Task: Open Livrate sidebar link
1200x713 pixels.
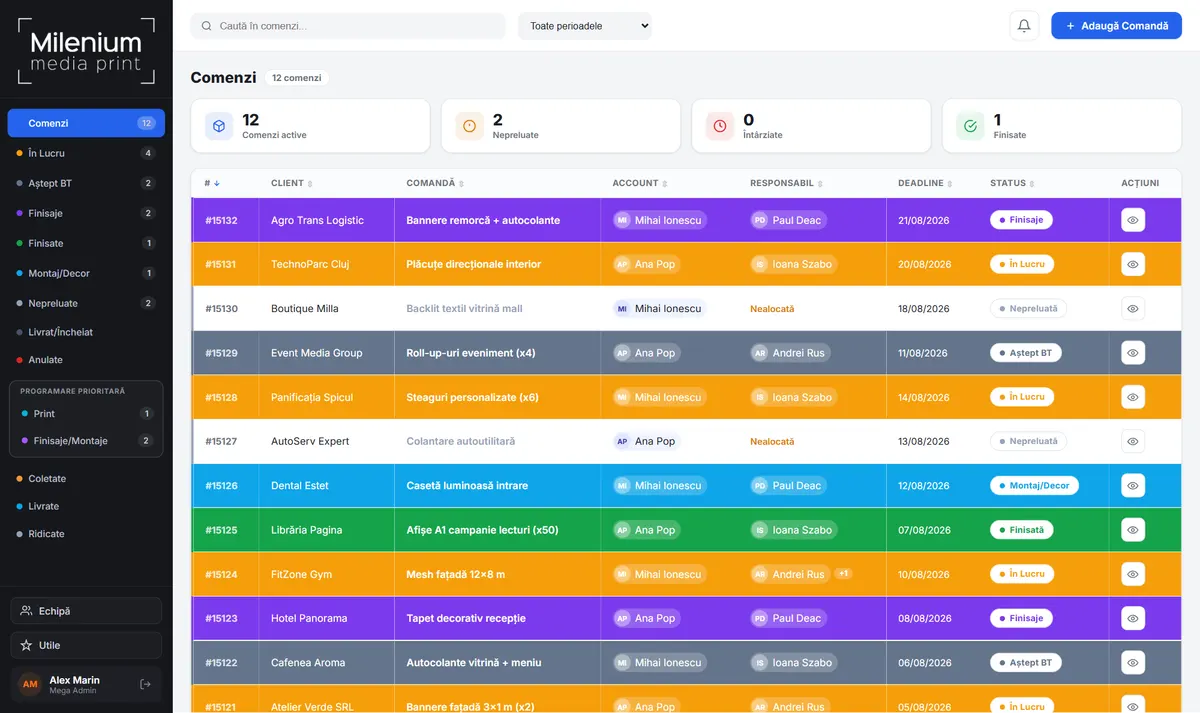Action: [86, 506]
